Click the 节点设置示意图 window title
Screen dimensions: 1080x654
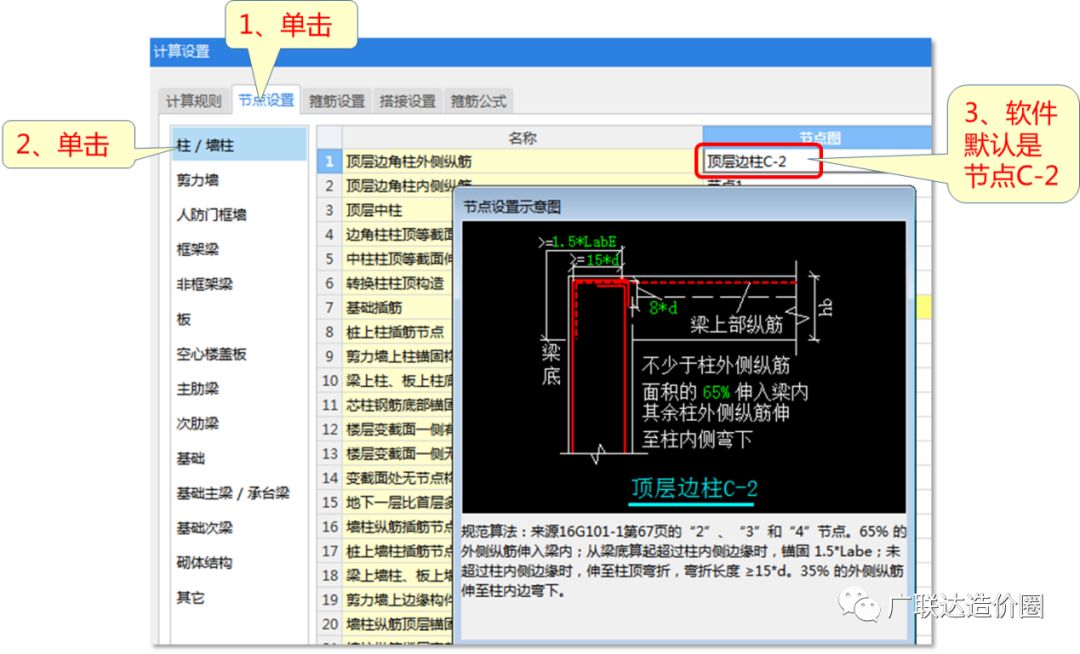point(512,207)
